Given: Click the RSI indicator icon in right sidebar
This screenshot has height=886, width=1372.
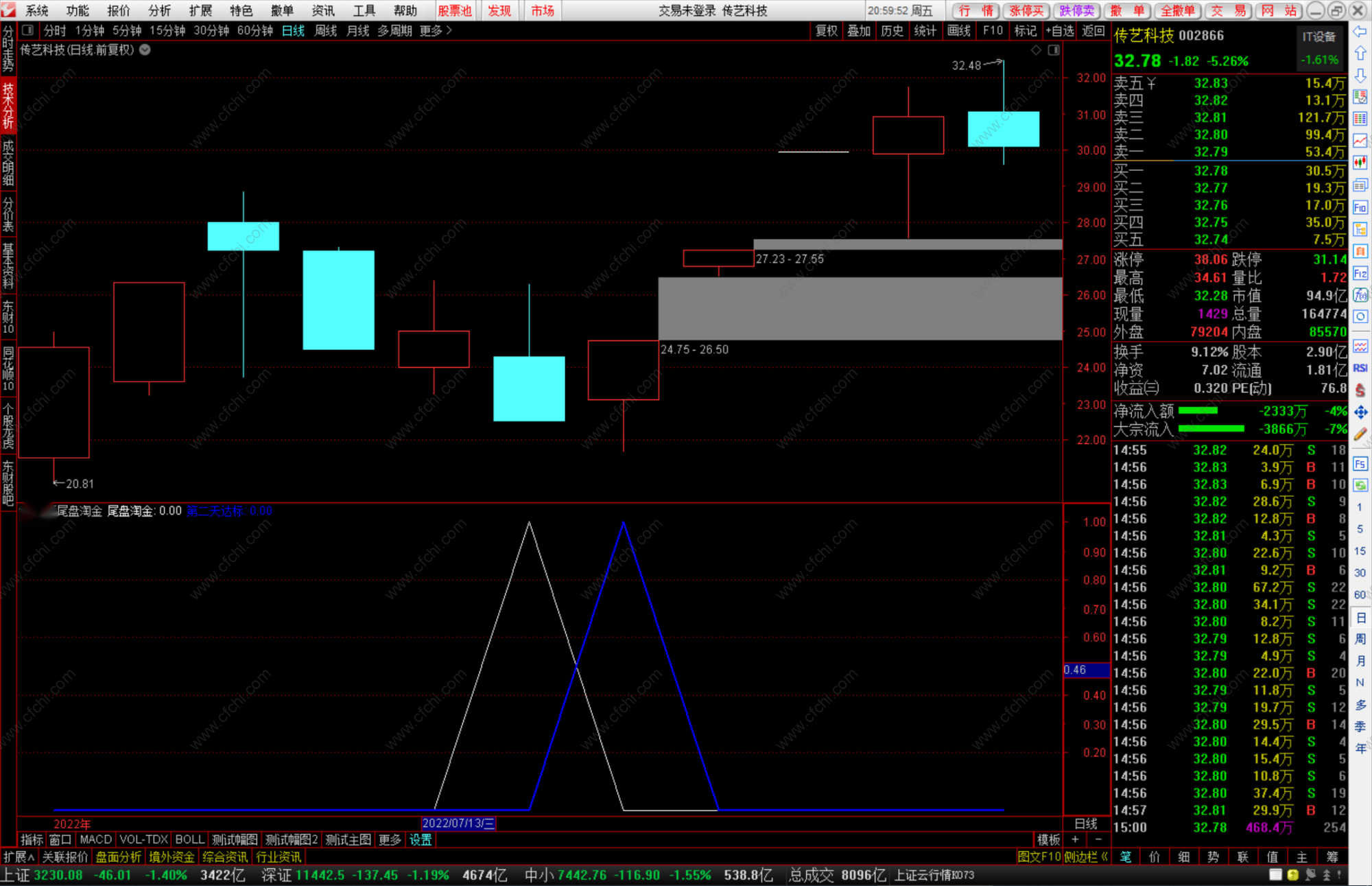Looking at the screenshot, I should 1360,368.
